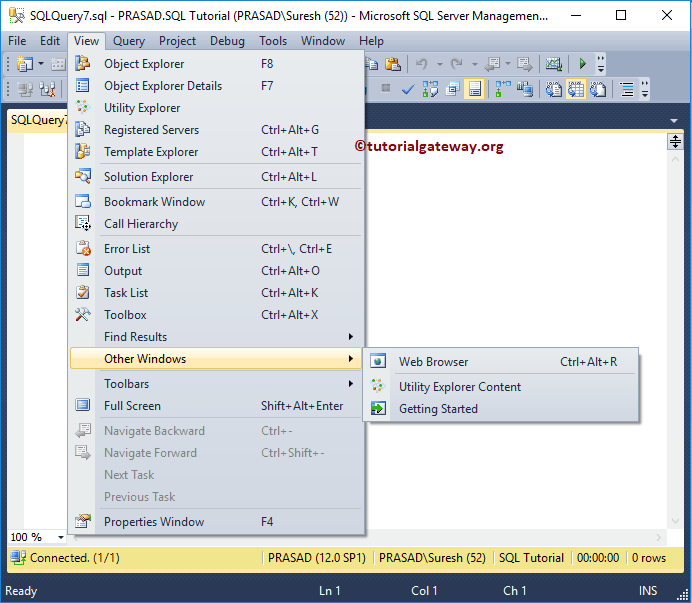Open Properties Window from View menu
Screen dimensions: 692x603
[x=217, y=522]
